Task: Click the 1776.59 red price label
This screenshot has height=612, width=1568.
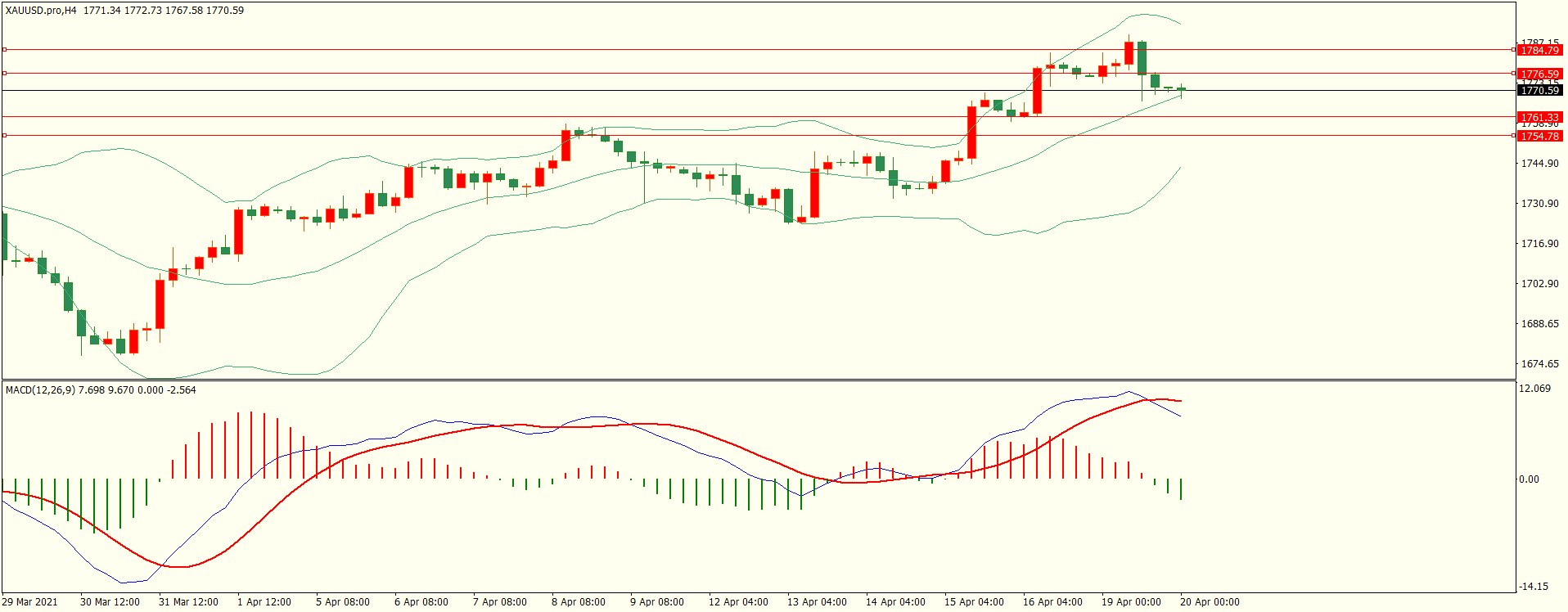Action: coord(1539,74)
